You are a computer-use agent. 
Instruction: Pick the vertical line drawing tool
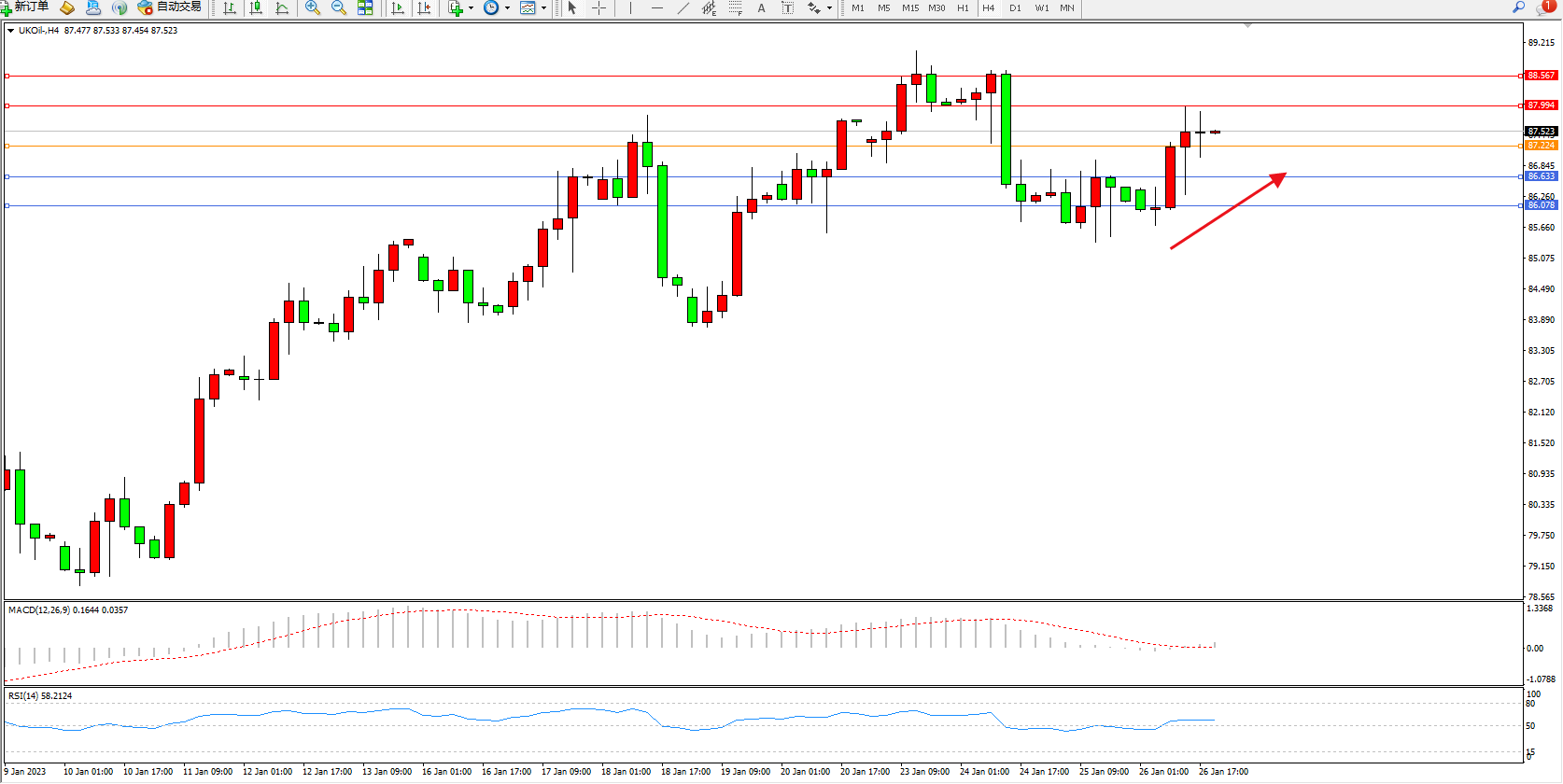tap(631, 7)
